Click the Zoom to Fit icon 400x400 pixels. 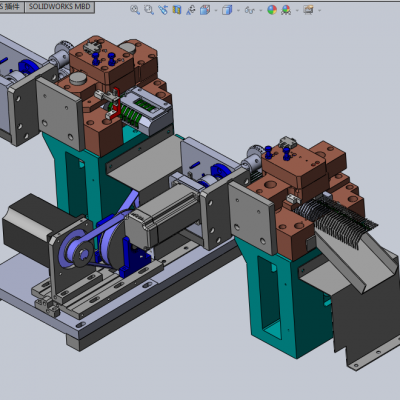(x=135, y=10)
